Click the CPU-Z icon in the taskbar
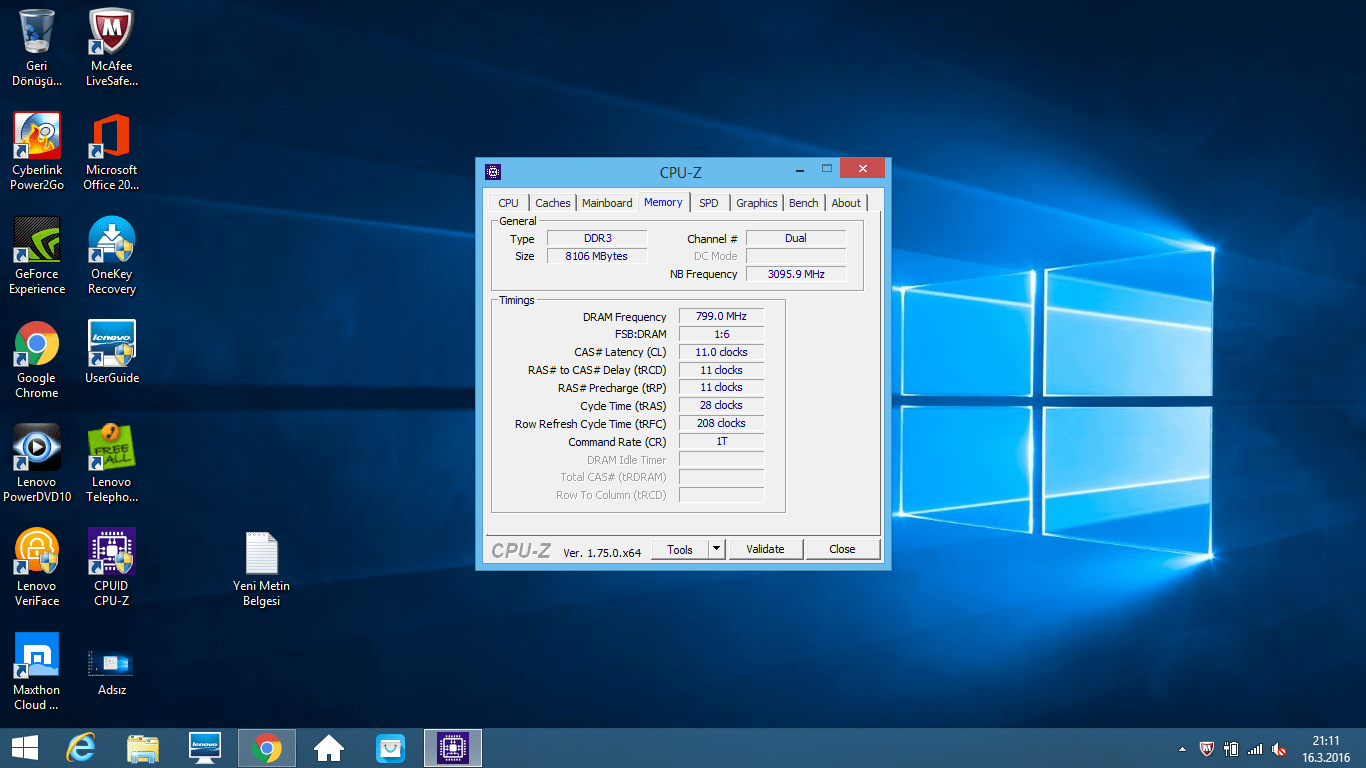The image size is (1366, 768). click(x=453, y=747)
